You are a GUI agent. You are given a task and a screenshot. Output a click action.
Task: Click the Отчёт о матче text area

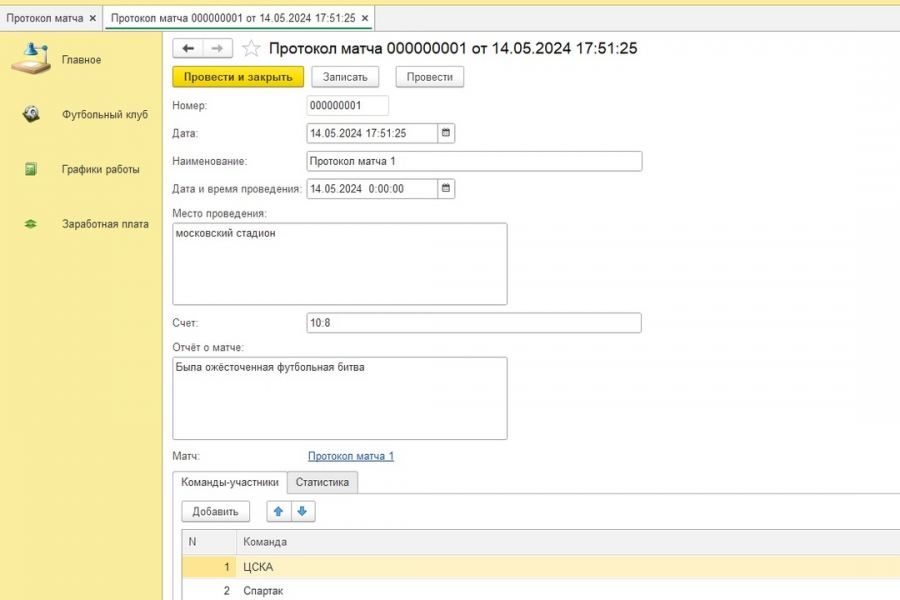coord(340,398)
